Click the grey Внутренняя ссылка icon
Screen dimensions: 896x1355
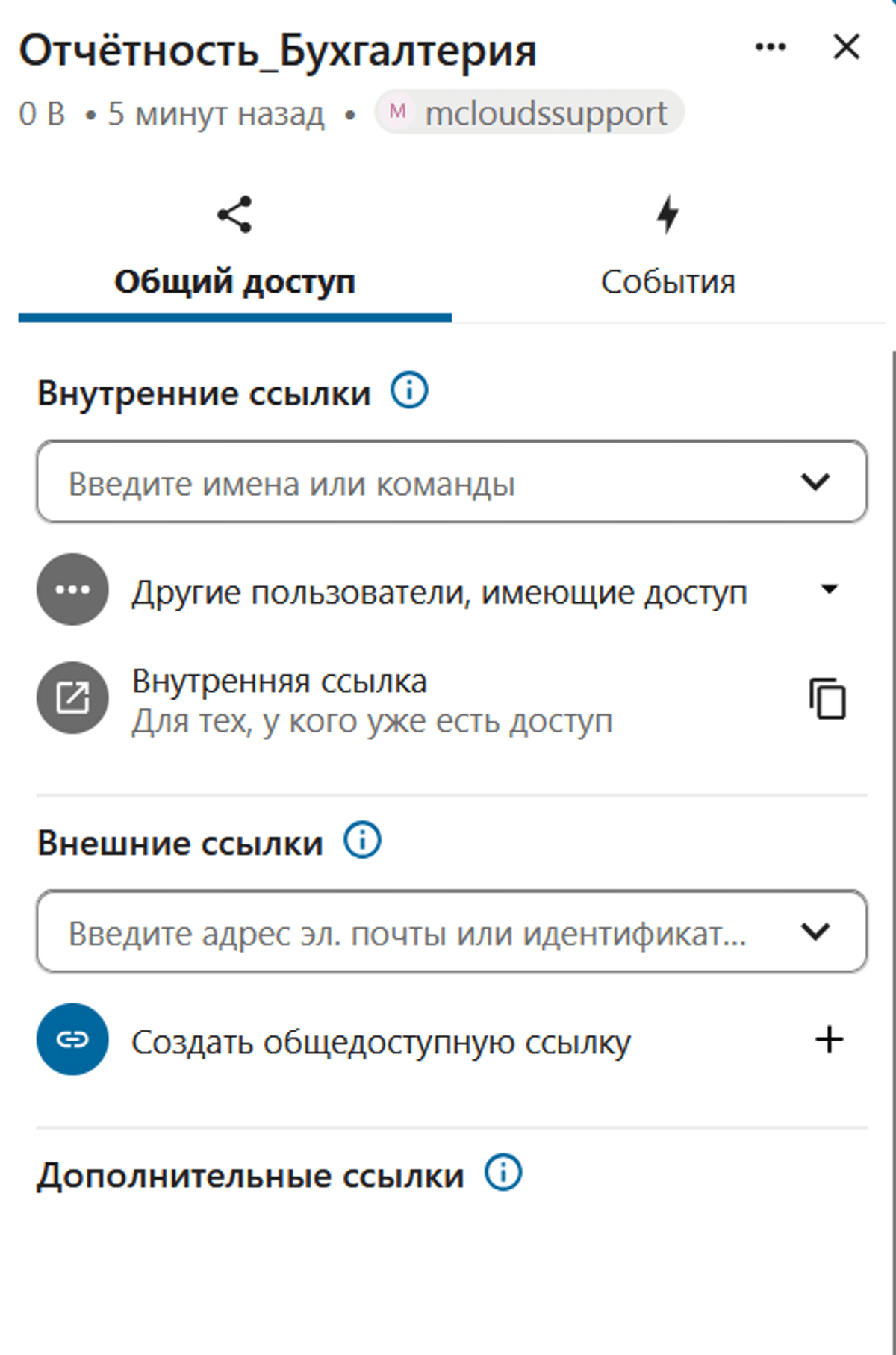pos(72,698)
